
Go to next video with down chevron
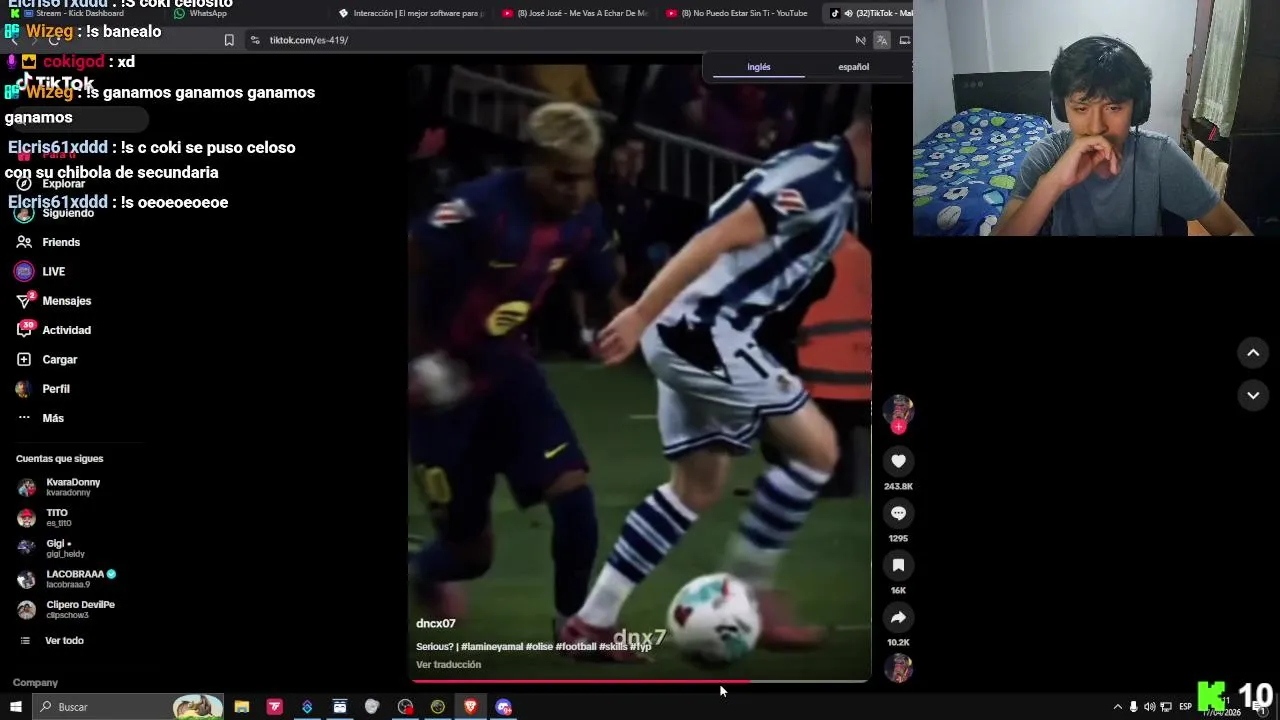click(x=1253, y=396)
